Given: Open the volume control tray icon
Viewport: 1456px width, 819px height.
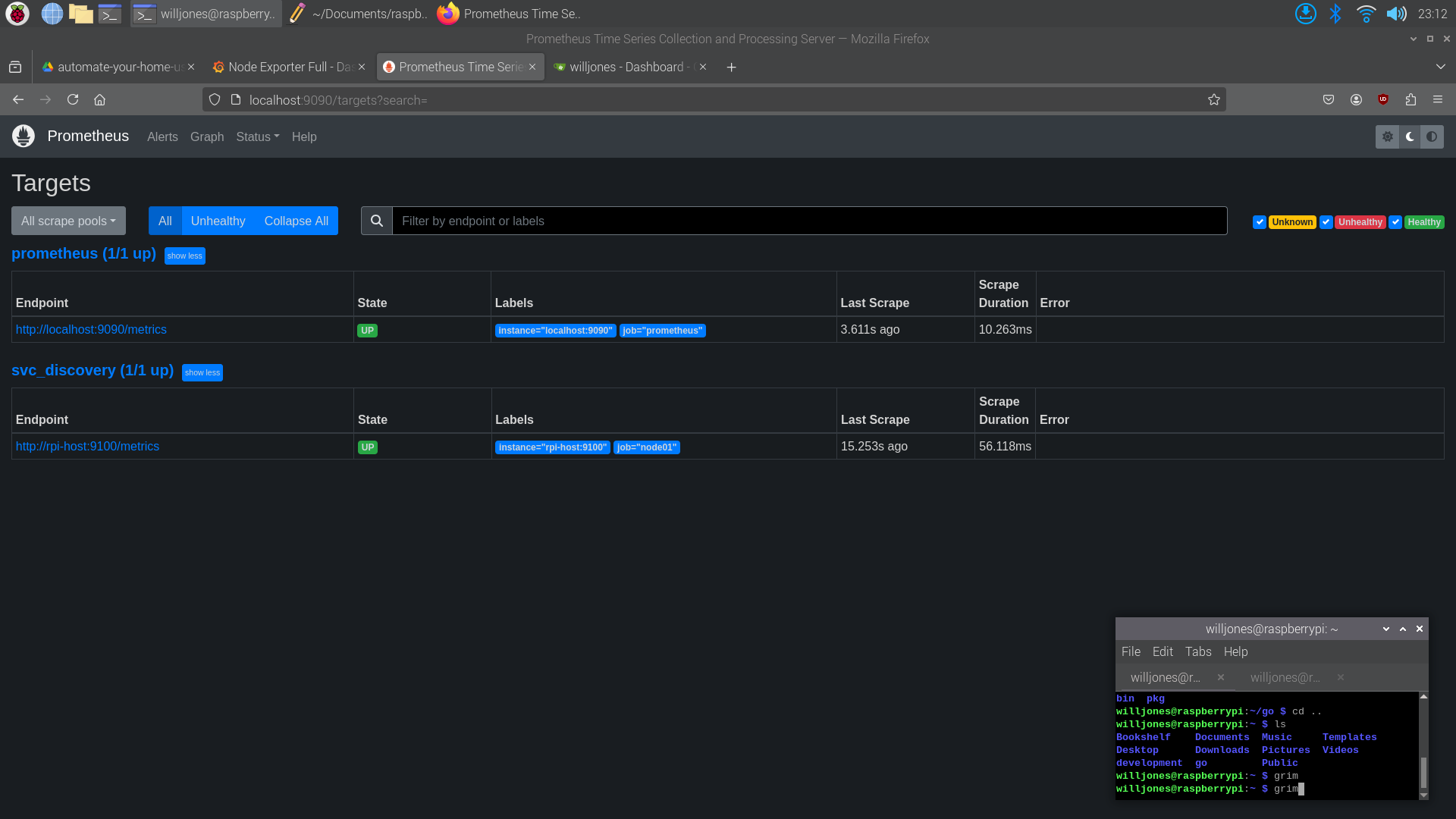Looking at the screenshot, I should [1396, 14].
